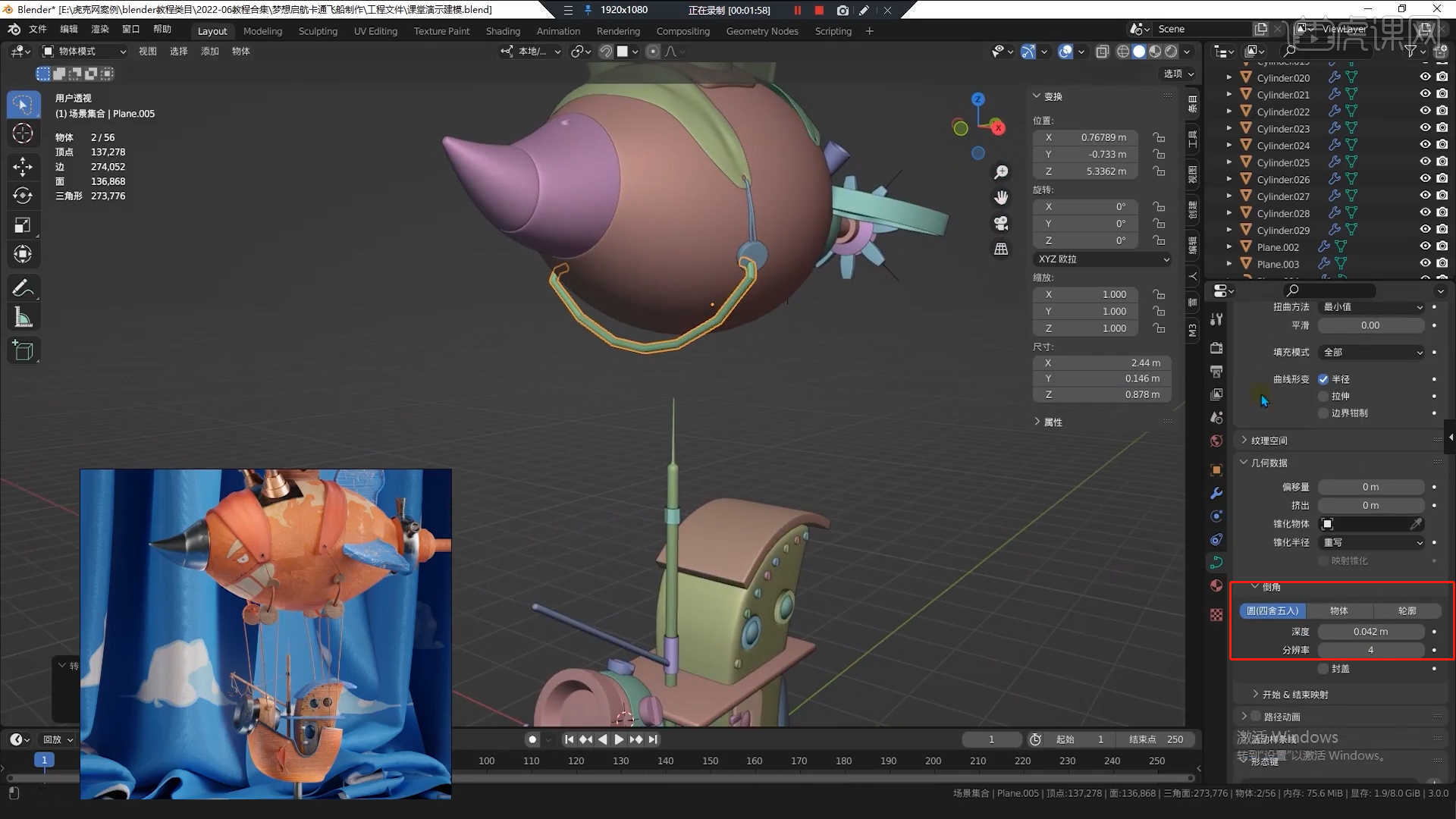Screen dimensions: 1456x819
Task: Enable the 拉伸 curve deform checkbox
Action: click(1324, 396)
